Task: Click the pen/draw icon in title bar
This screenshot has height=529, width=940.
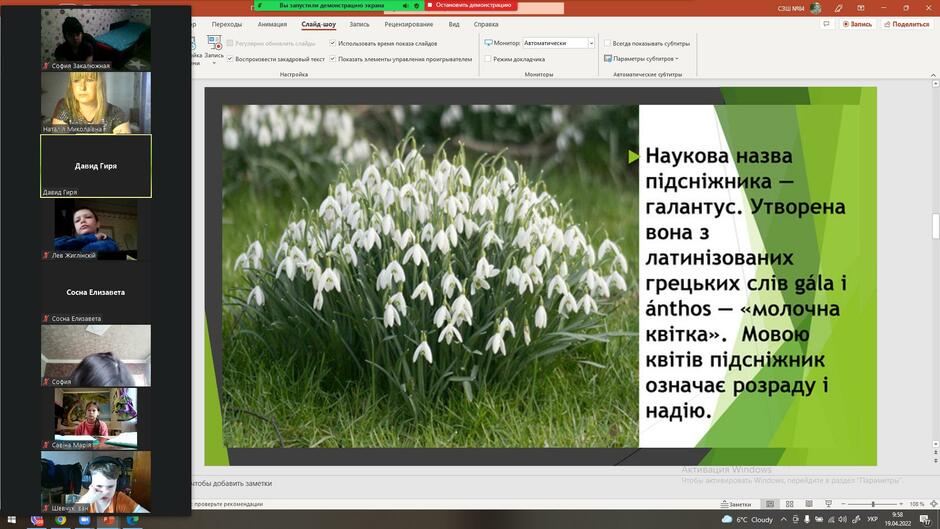Action: [x=838, y=8]
